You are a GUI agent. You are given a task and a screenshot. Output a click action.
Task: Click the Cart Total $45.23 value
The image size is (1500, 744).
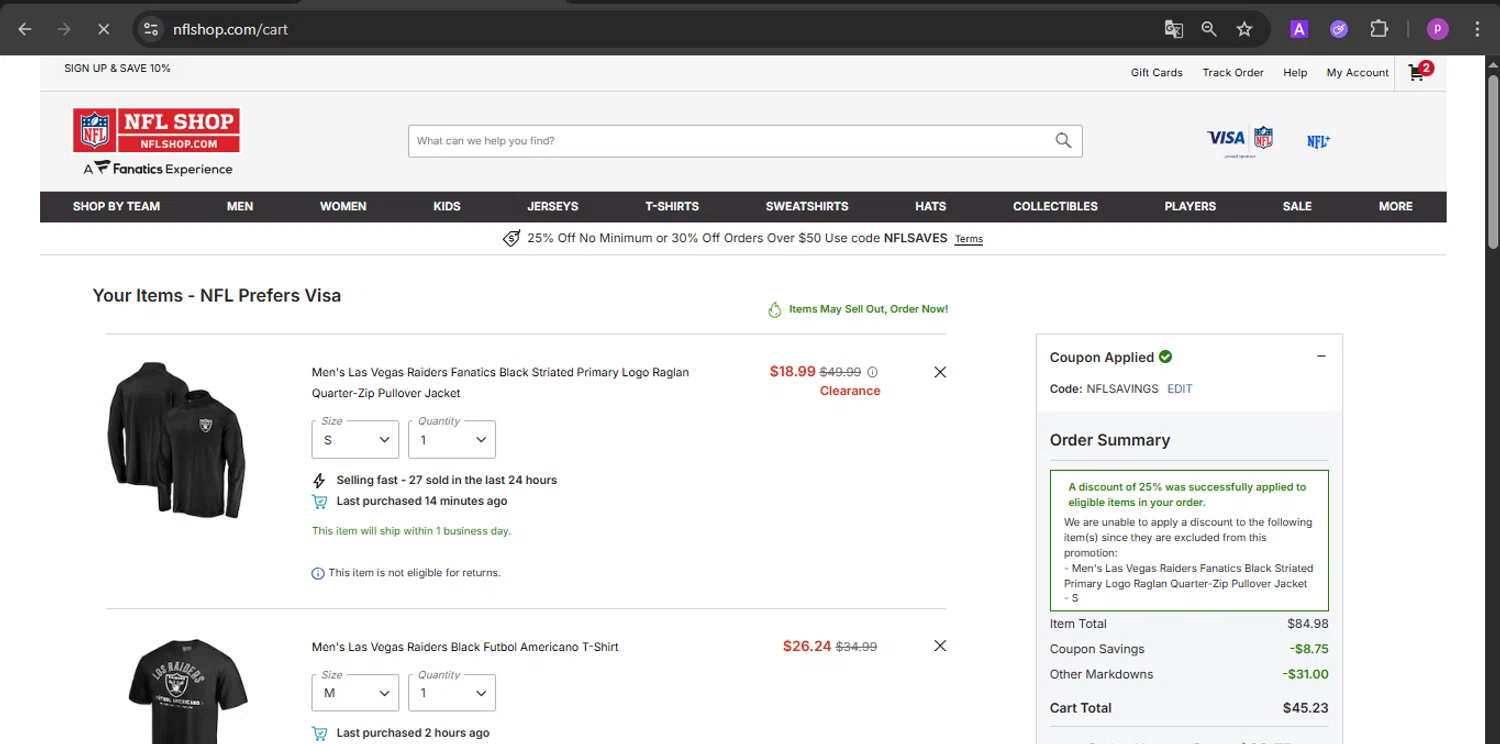coord(1305,708)
